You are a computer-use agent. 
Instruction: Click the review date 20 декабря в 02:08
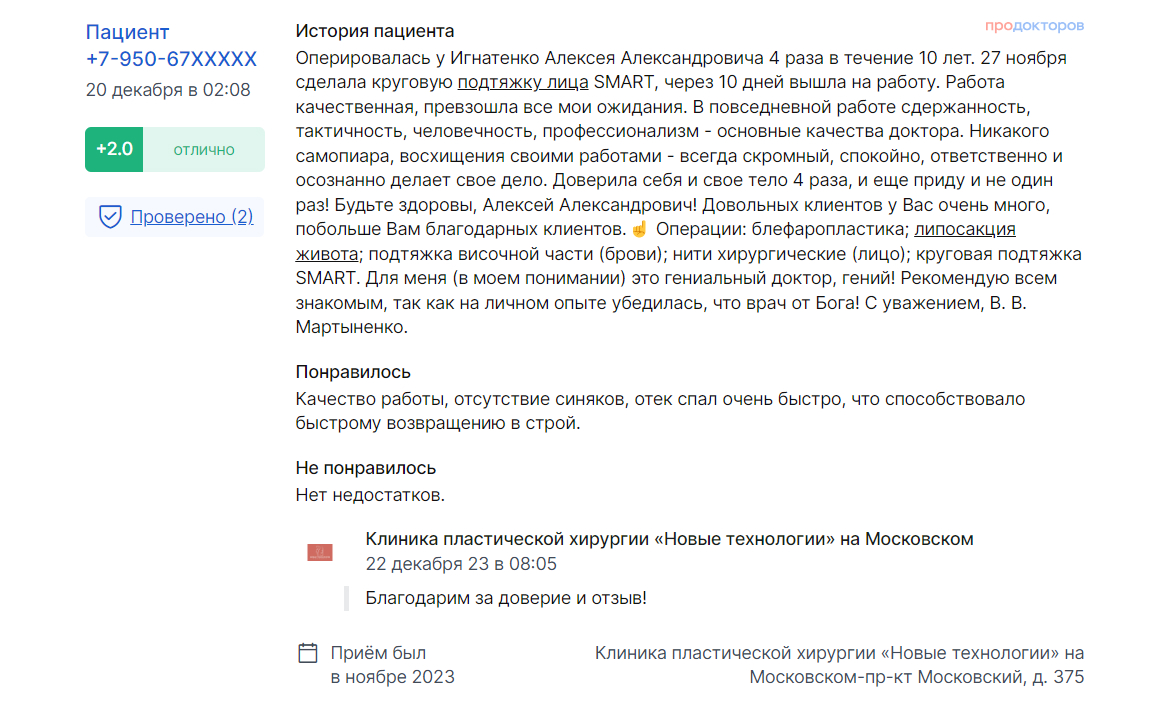click(168, 90)
